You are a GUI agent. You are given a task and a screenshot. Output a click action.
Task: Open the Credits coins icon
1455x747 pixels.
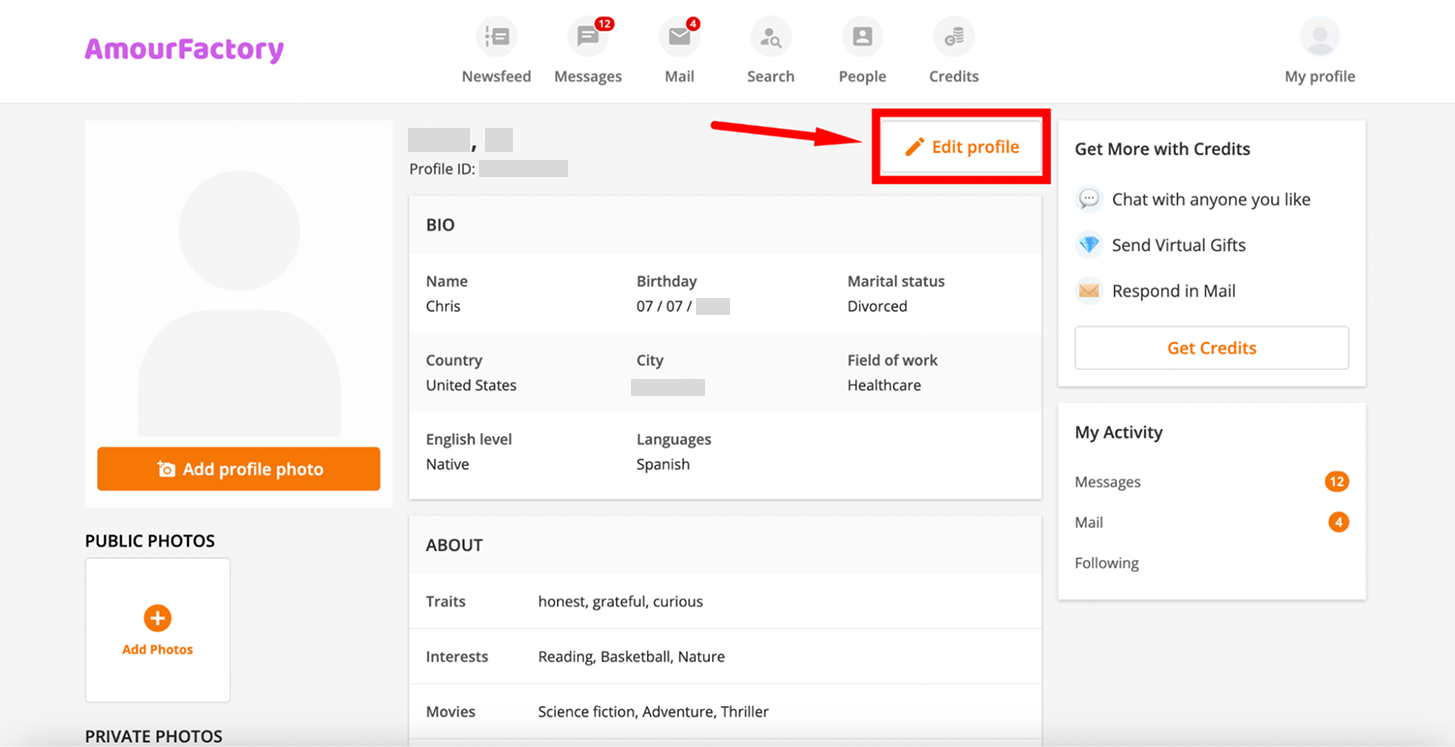tap(953, 38)
